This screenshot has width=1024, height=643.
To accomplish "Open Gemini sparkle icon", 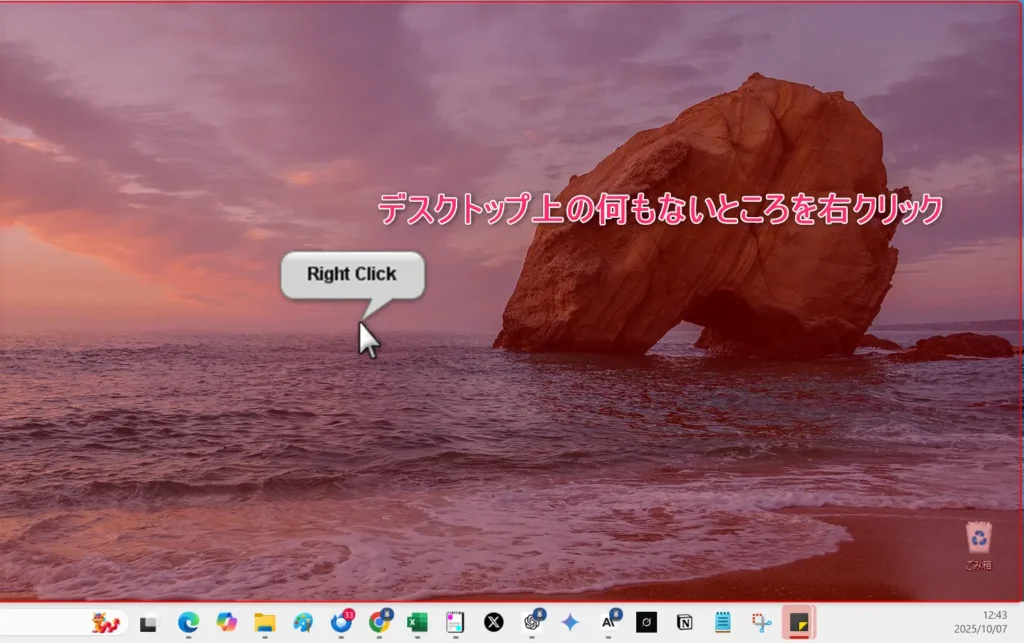I will click(570, 622).
